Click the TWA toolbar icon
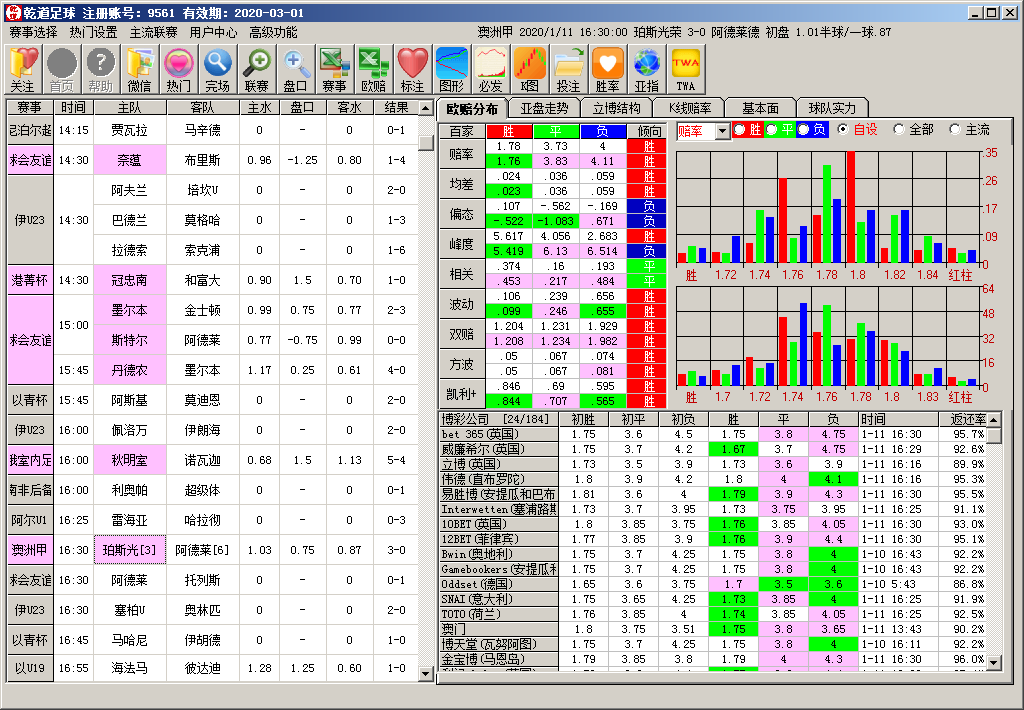1024x710 pixels. (686, 69)
